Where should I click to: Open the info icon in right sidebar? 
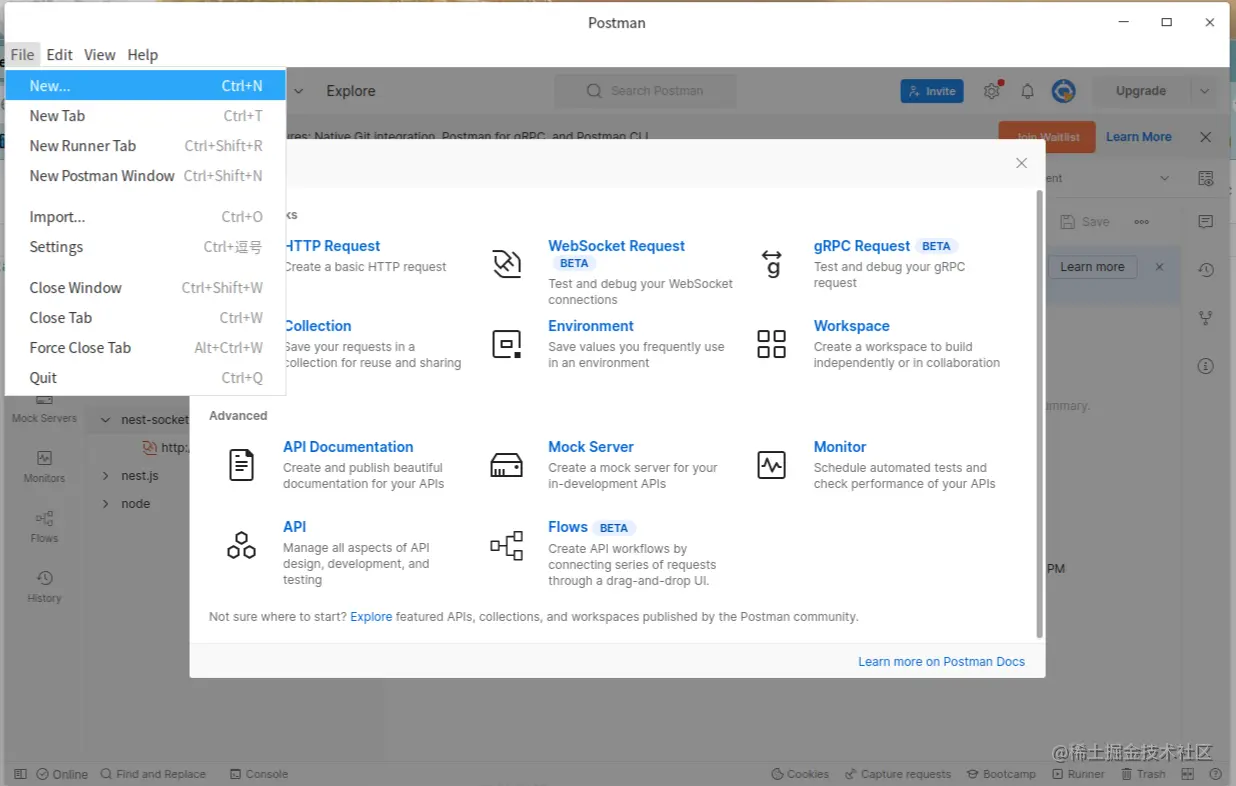tap(1206, 366)
